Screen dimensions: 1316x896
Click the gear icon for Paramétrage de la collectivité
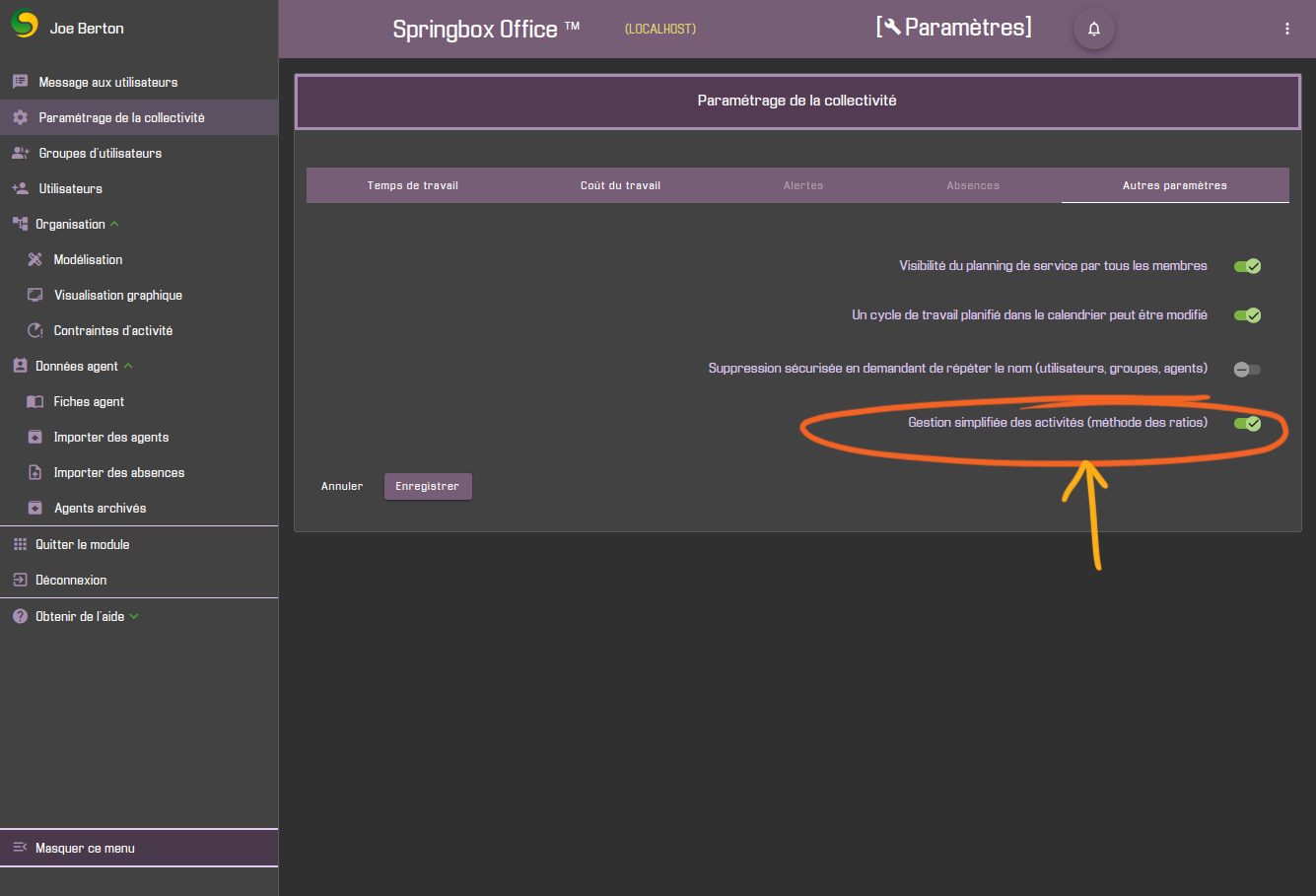pos(20,117)
